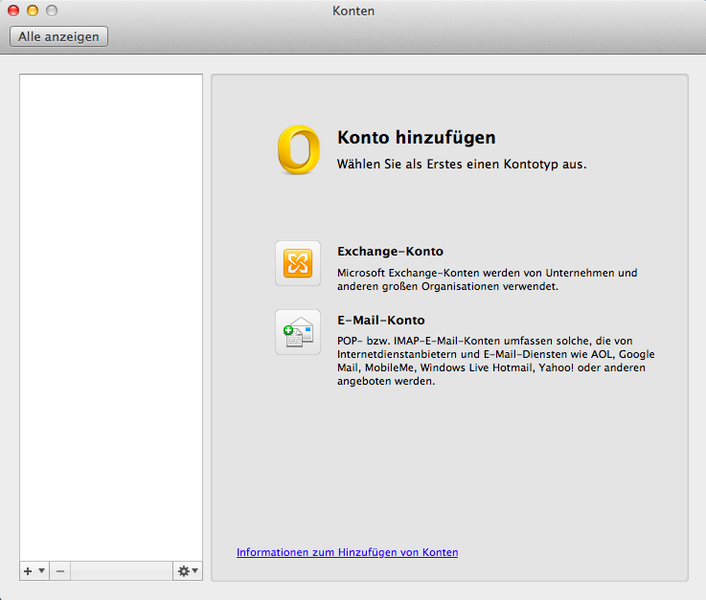This screenshot has width=706, height=600.
Task: Click the minus remove account button
Action: coord(60,571)
